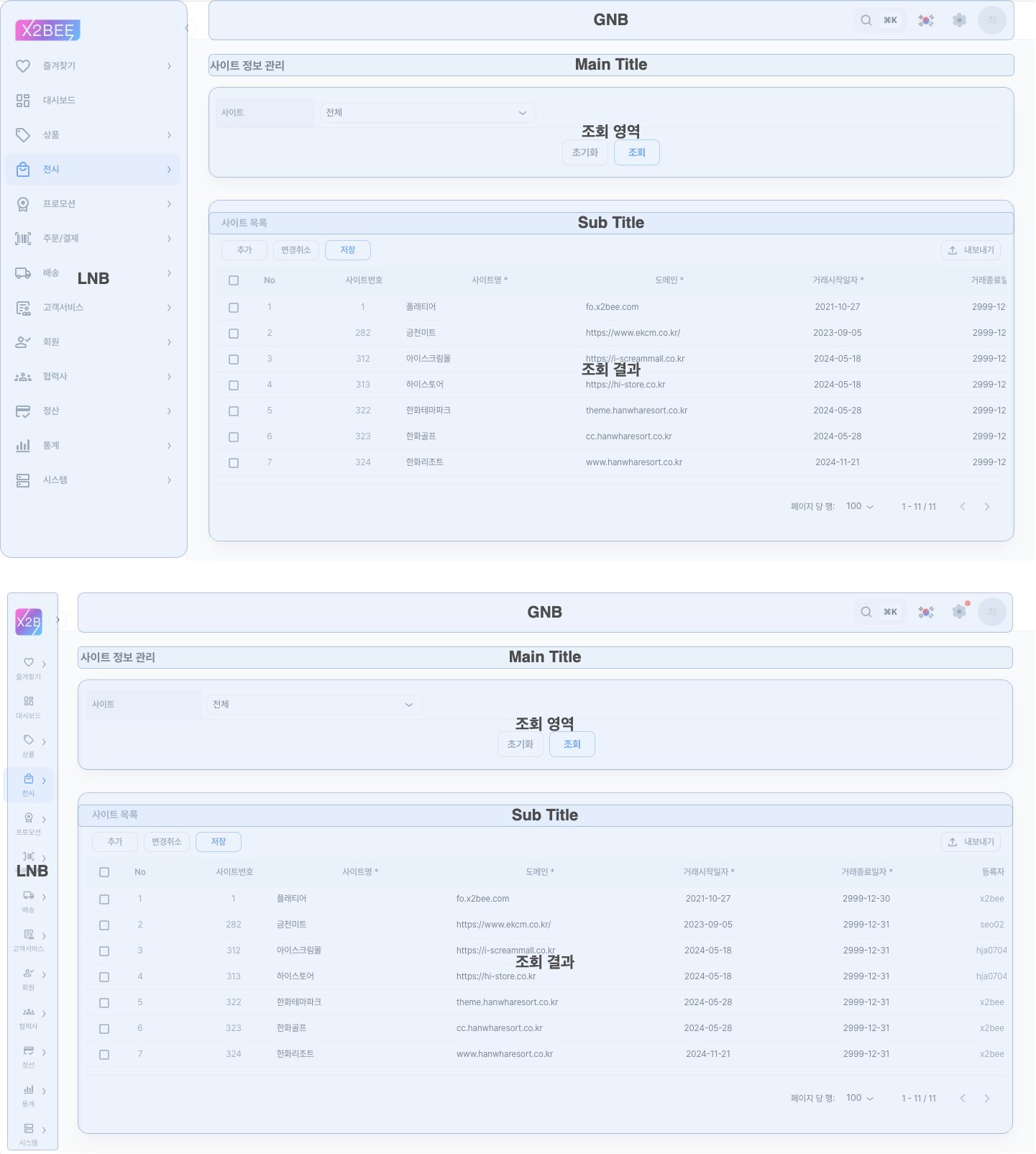Expand the 상품 chevron in expanded sidebar
The height and width of the screenshot is (1154, 1036).
point(169,135)
